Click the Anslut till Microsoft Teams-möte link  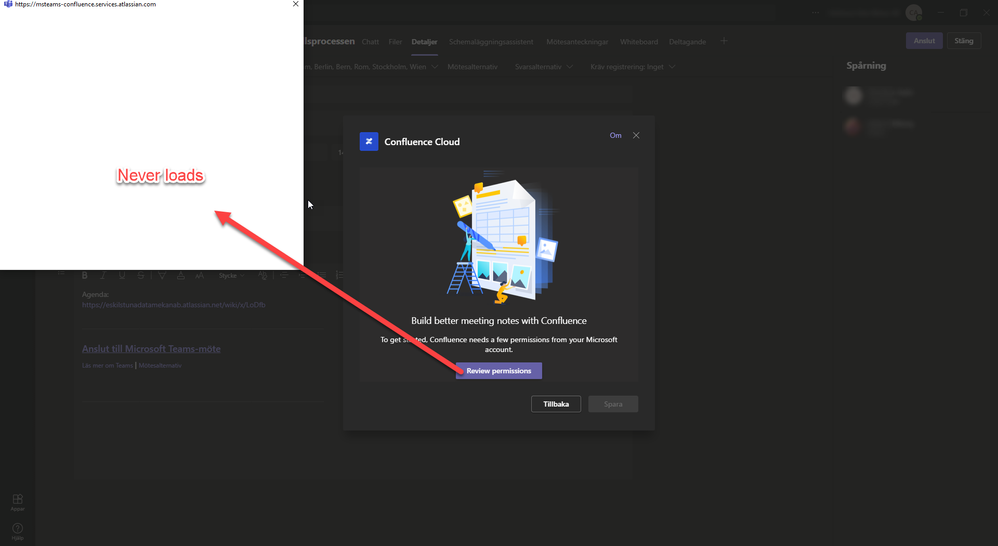click(151, 349)
